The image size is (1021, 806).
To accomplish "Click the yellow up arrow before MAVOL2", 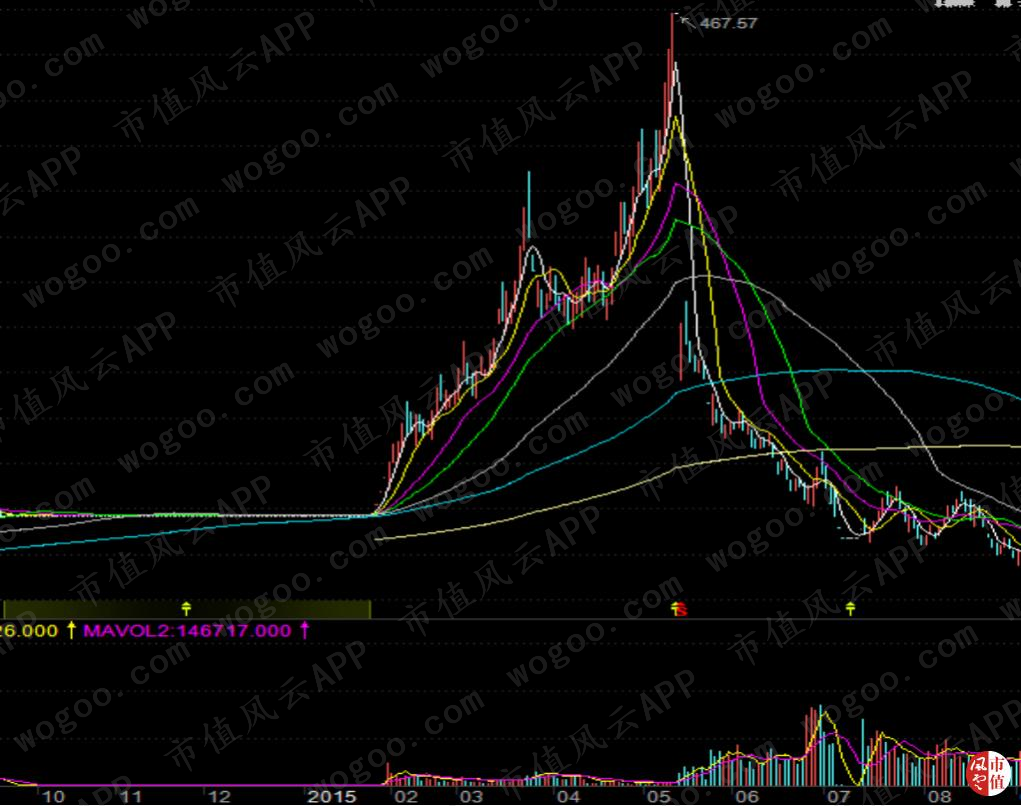I will click(x=71, y=630).
